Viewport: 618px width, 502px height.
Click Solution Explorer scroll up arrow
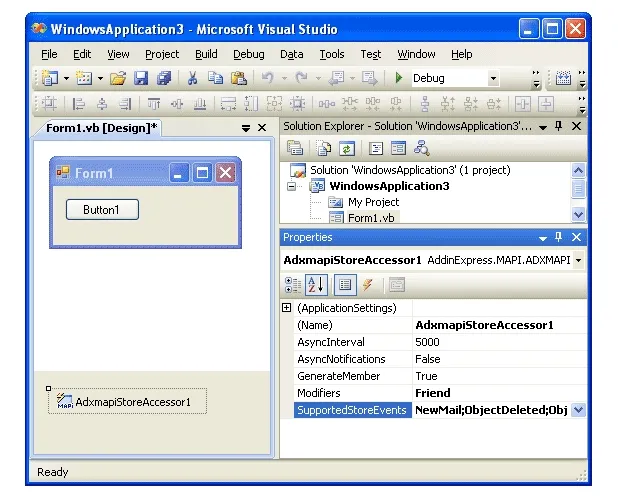pyautogui.click(x=578, y=170)
